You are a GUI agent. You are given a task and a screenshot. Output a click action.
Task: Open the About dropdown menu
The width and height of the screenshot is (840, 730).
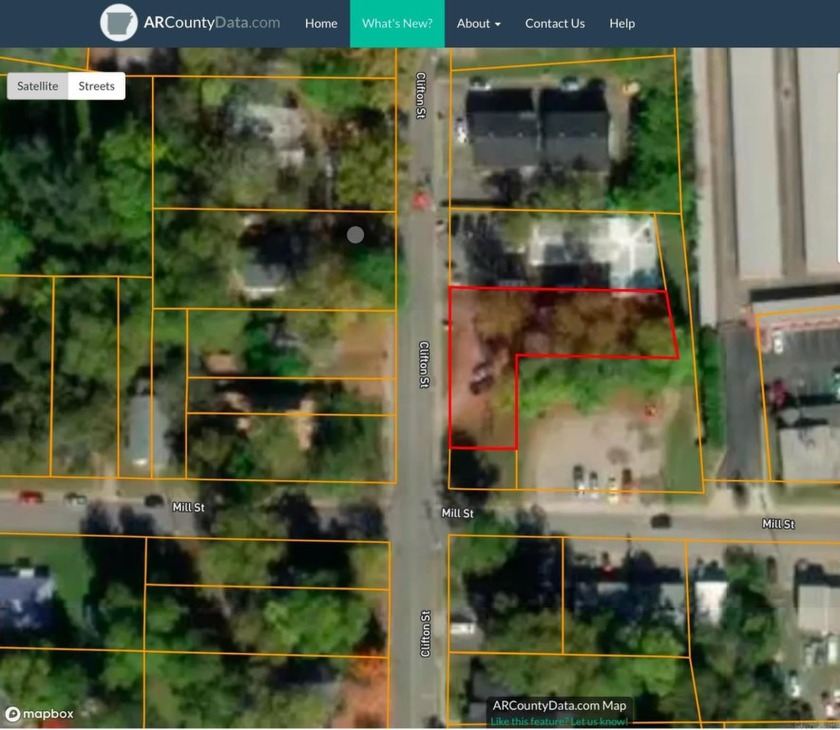[478, 23]
